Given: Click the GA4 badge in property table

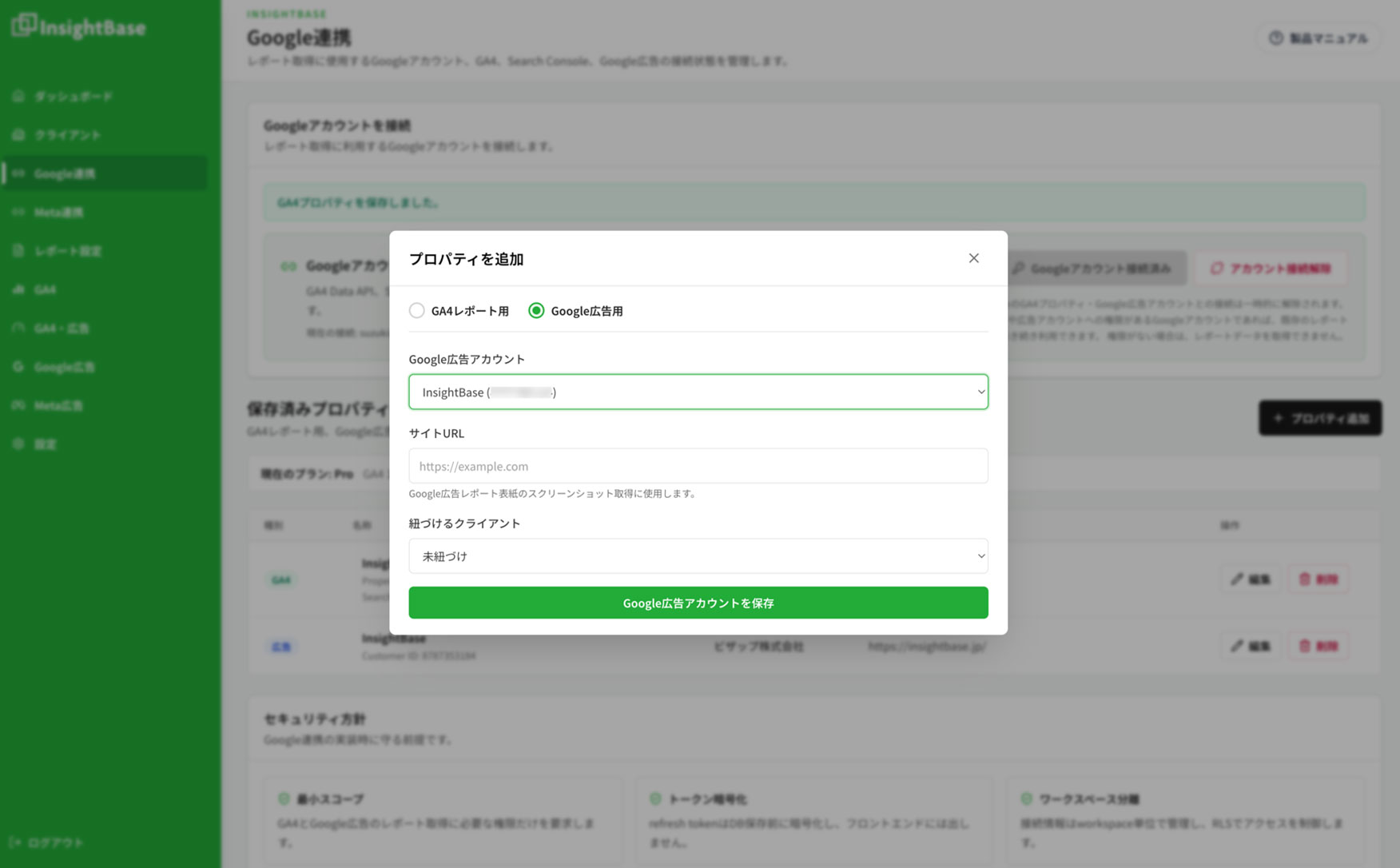Looking at the screenshot, I should point(281,579).
